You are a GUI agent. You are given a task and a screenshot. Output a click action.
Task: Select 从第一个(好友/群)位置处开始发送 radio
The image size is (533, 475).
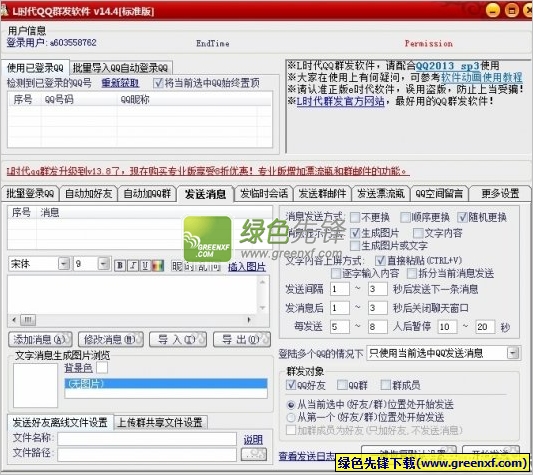pos(291,417)
